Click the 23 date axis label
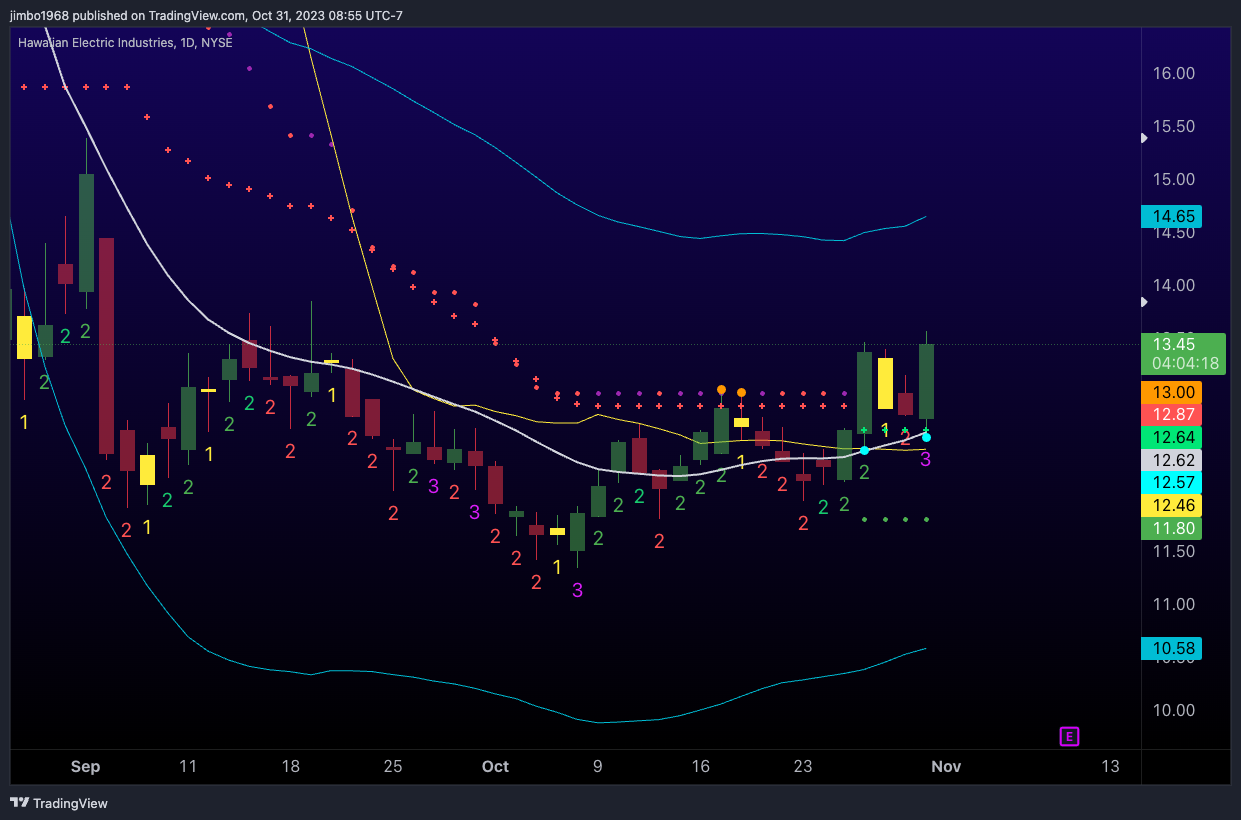 pyautogui.click(x=803, y=767)
